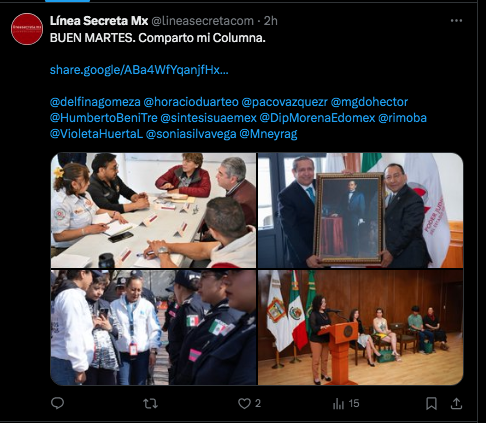Open the framed portrait photo
Image resolution: width=486 pixels, height=423 pixels.
point(361,210)
